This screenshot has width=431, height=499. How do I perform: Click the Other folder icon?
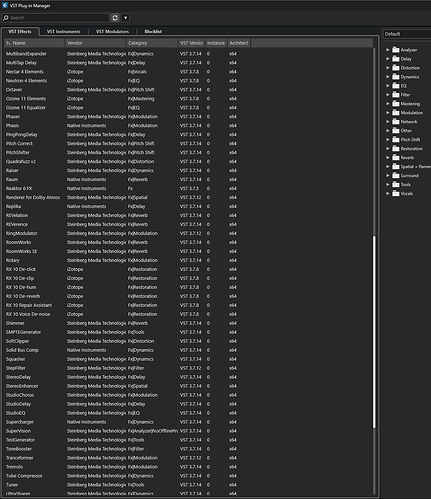click(396, 131)
